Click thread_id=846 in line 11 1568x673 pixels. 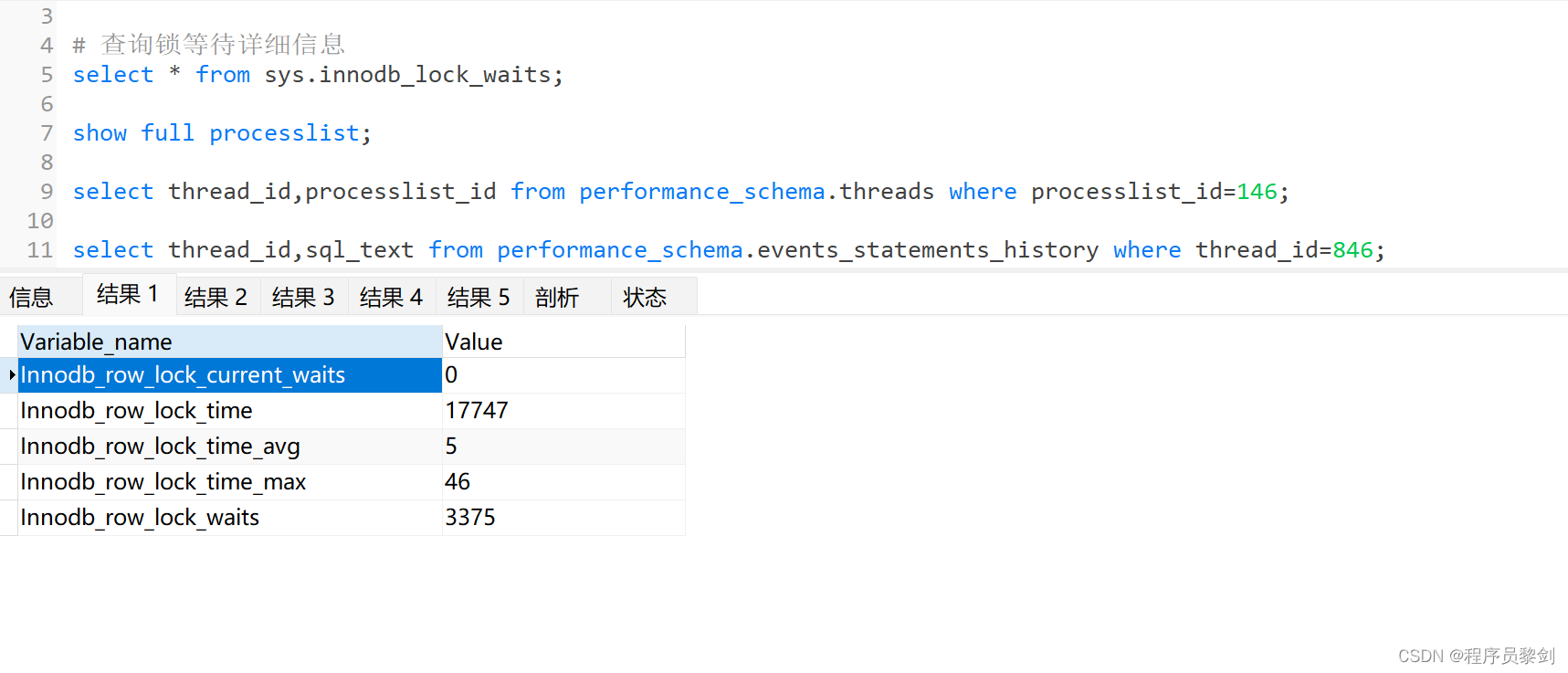point(1284,250)
